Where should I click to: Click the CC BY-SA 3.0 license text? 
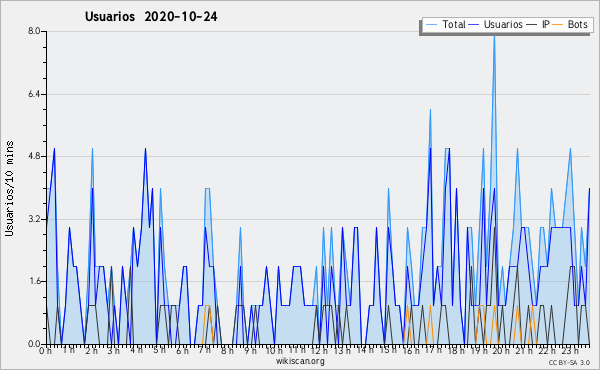pyautogui.click(x=569, y=362)
